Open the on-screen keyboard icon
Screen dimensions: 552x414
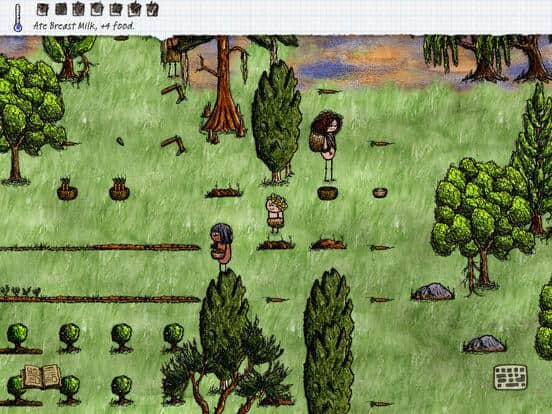510,377
